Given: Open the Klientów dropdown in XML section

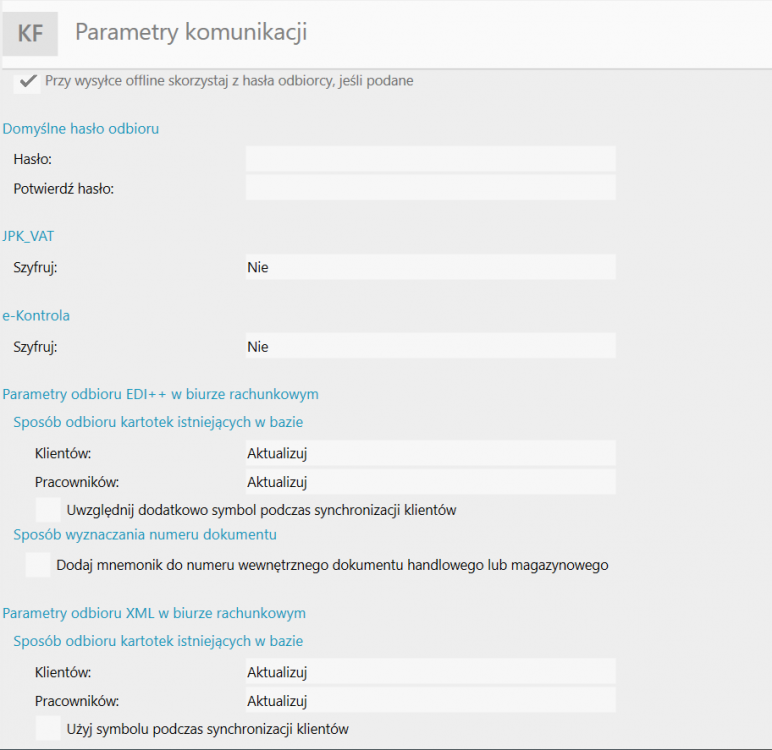Looking at the screenshot, I should (430, 672).
